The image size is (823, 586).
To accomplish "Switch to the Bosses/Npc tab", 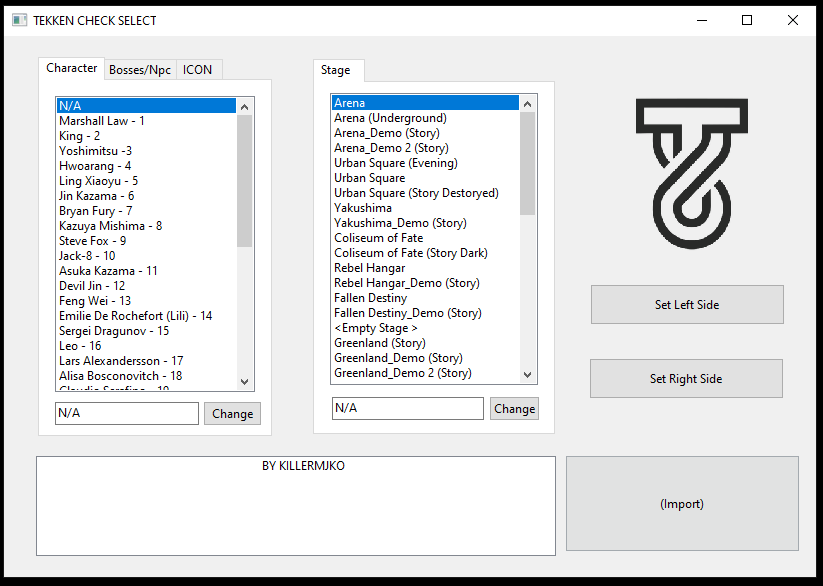I will (140, 70).
